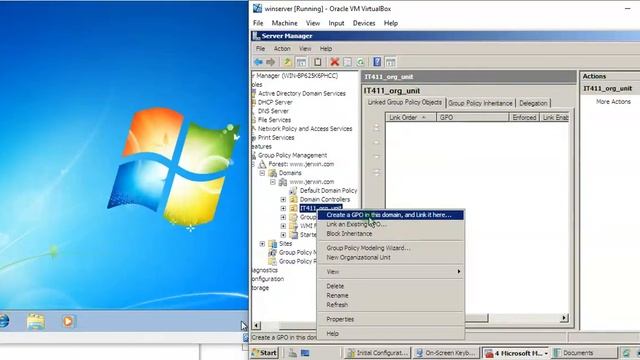Image resolution: width=640 pixels, height=360 pixels.
Task: Choose Rename in the context menu
Action: [x=391, y=296]
